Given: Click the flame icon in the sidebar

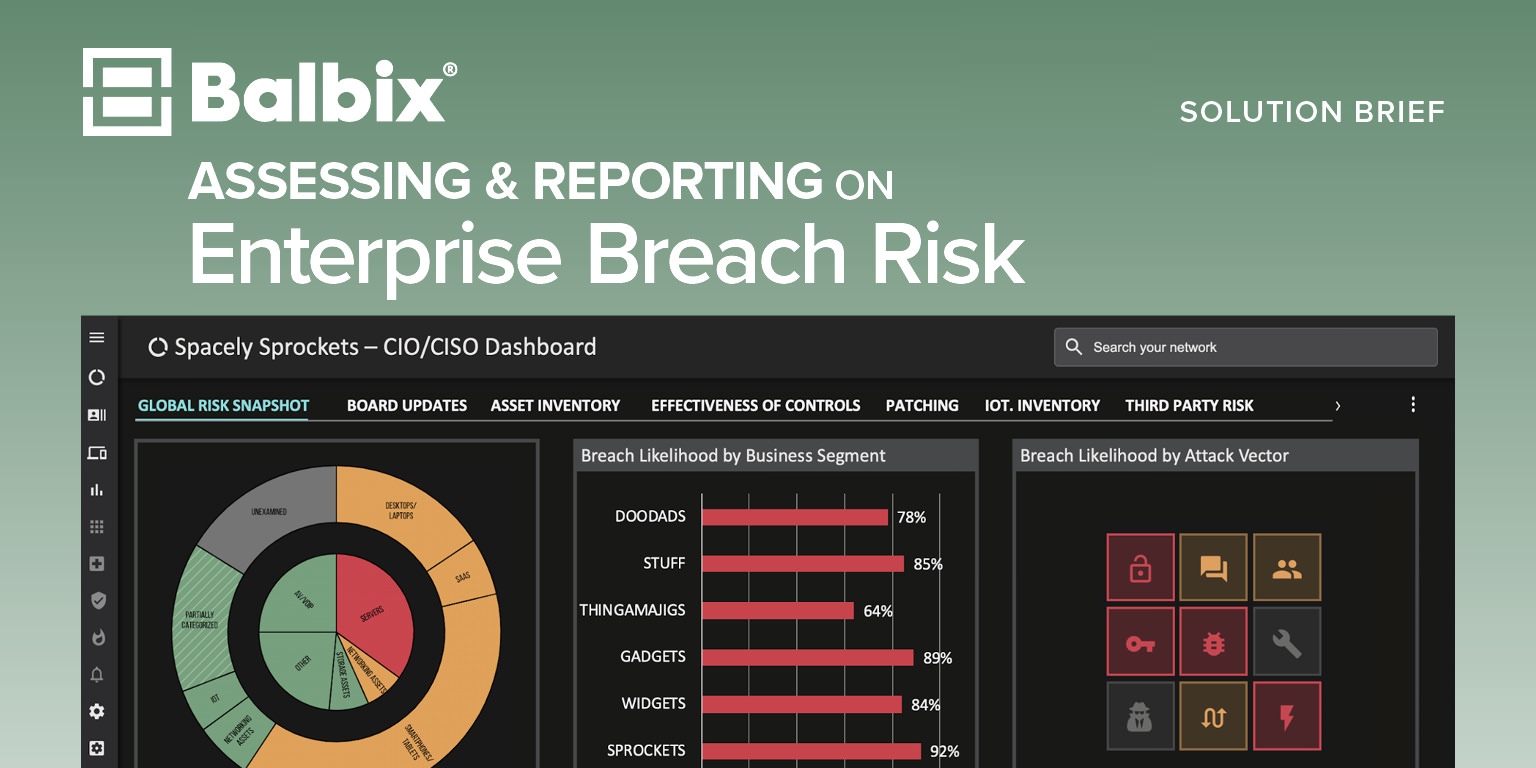Looking at the screenshot, I should click(x=97, y=638).
